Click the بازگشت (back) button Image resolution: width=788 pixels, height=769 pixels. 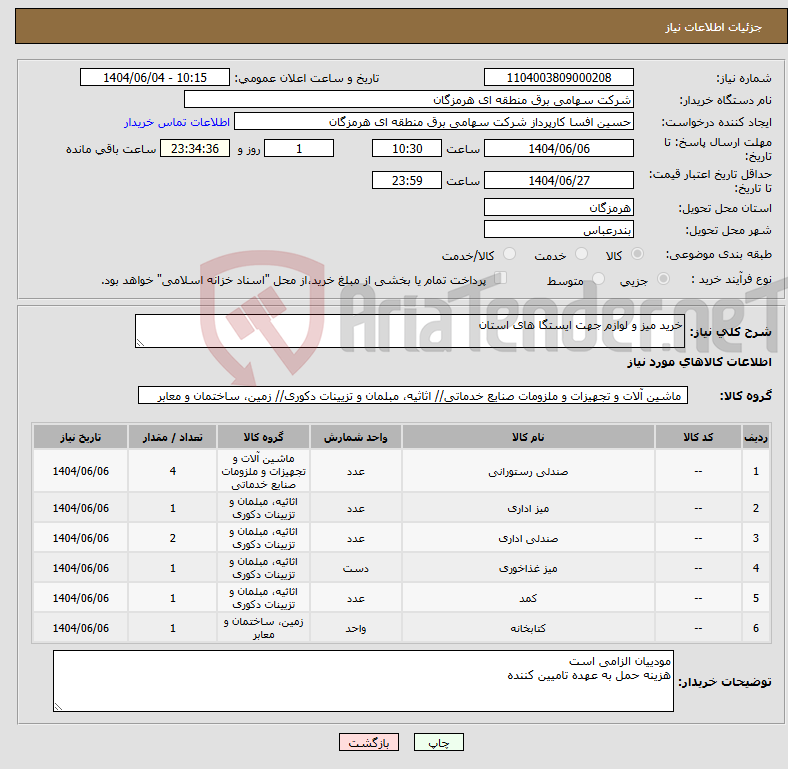[368, 742]
